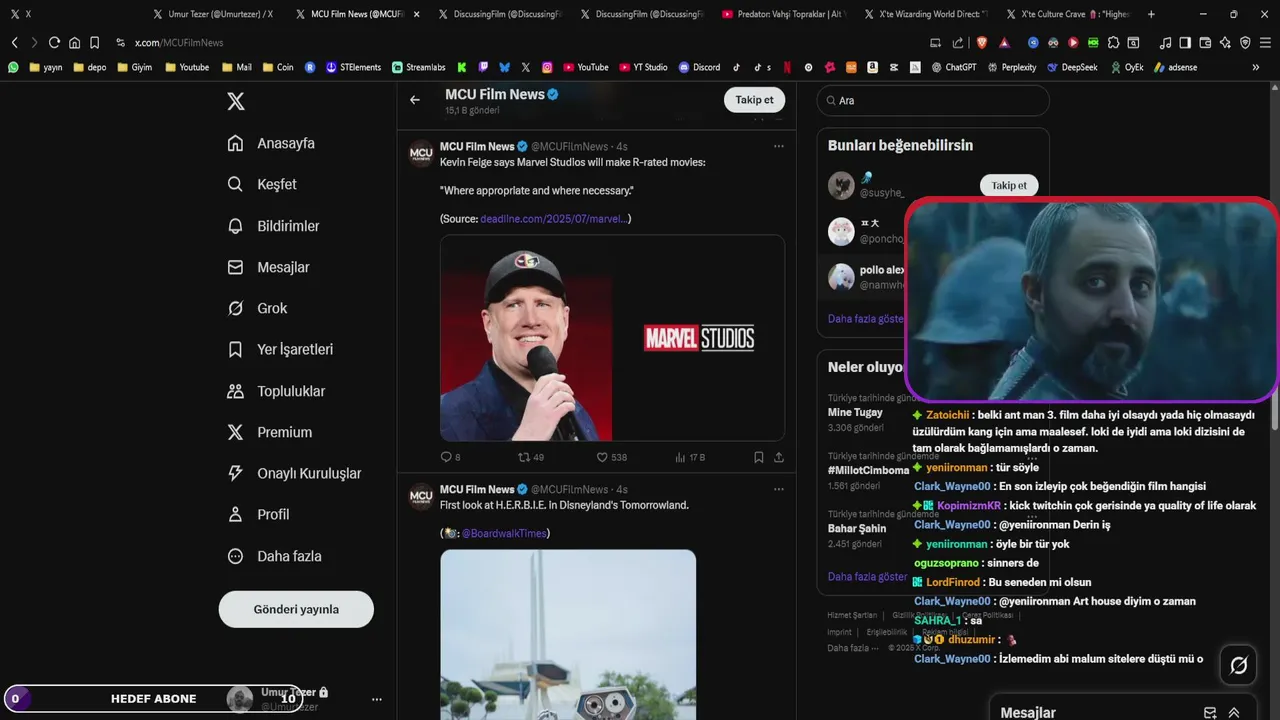The width and height of the screenshot is (1280, 720).
Task: Click the Ara search field
Action: click(933, 100)
